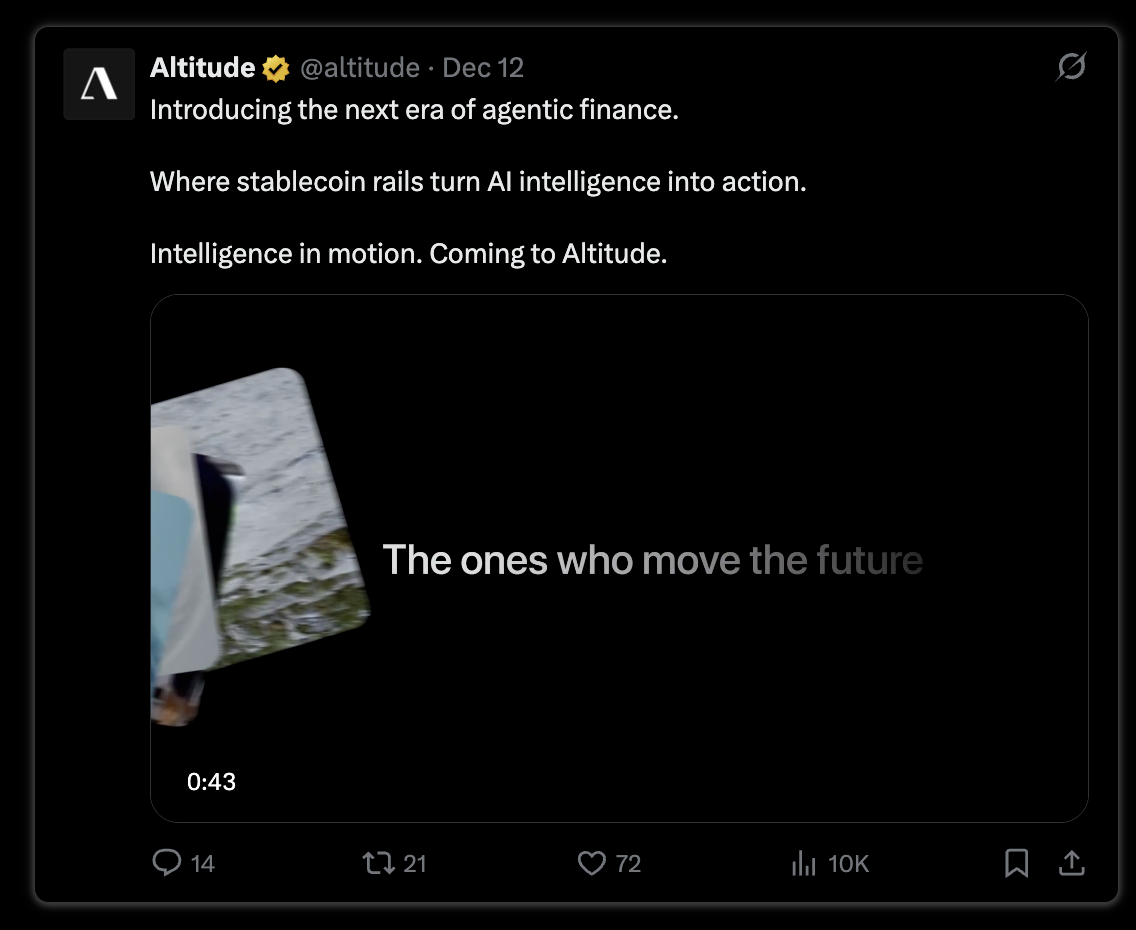Screen dimensions: 1136x930
Task: Bookmark the Altitude post
Action: [1016, 863]
